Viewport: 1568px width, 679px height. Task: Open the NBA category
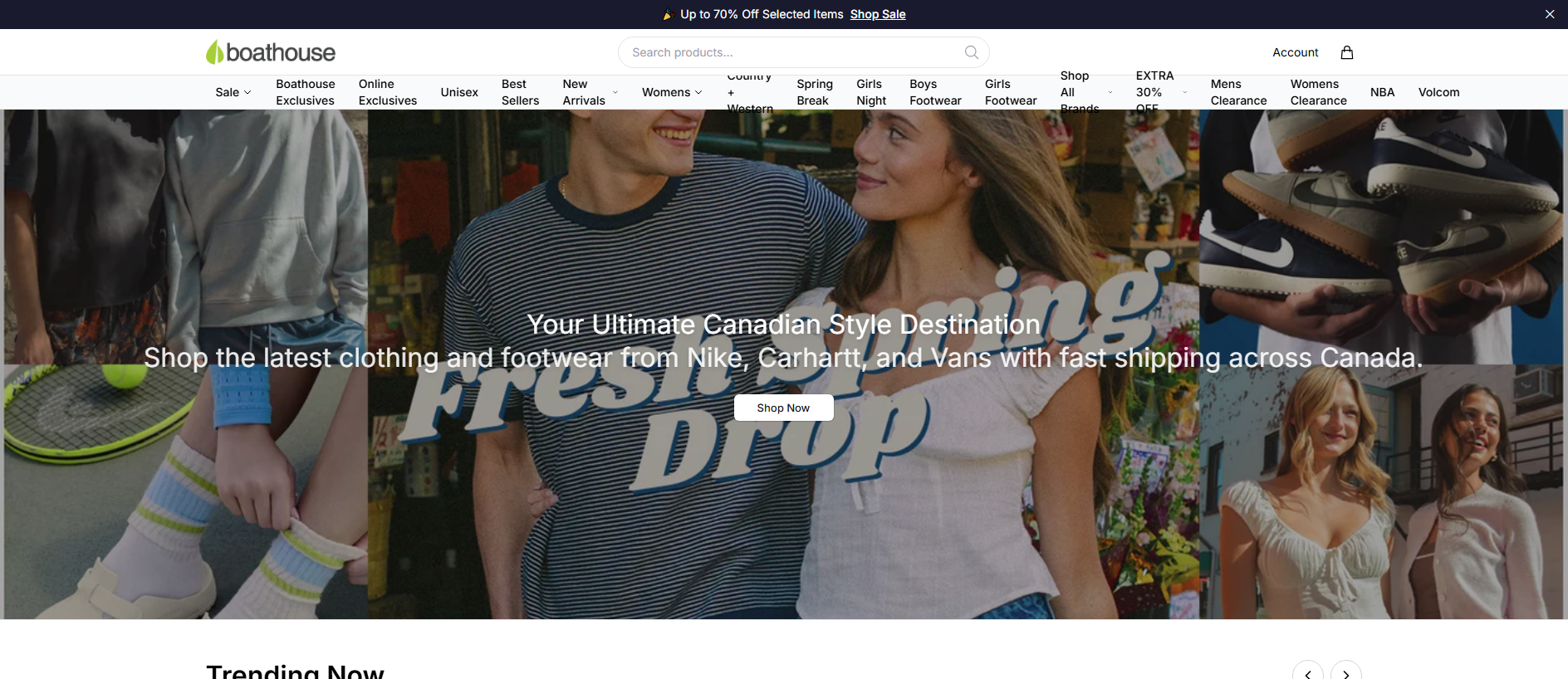pos(1382,92)
